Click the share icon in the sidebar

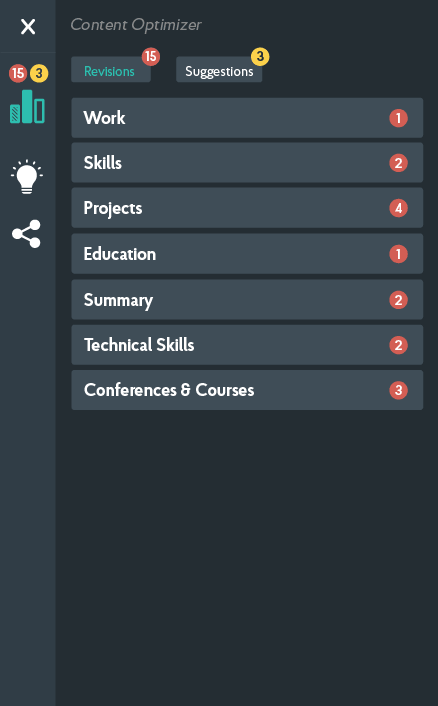click(27, 234)
